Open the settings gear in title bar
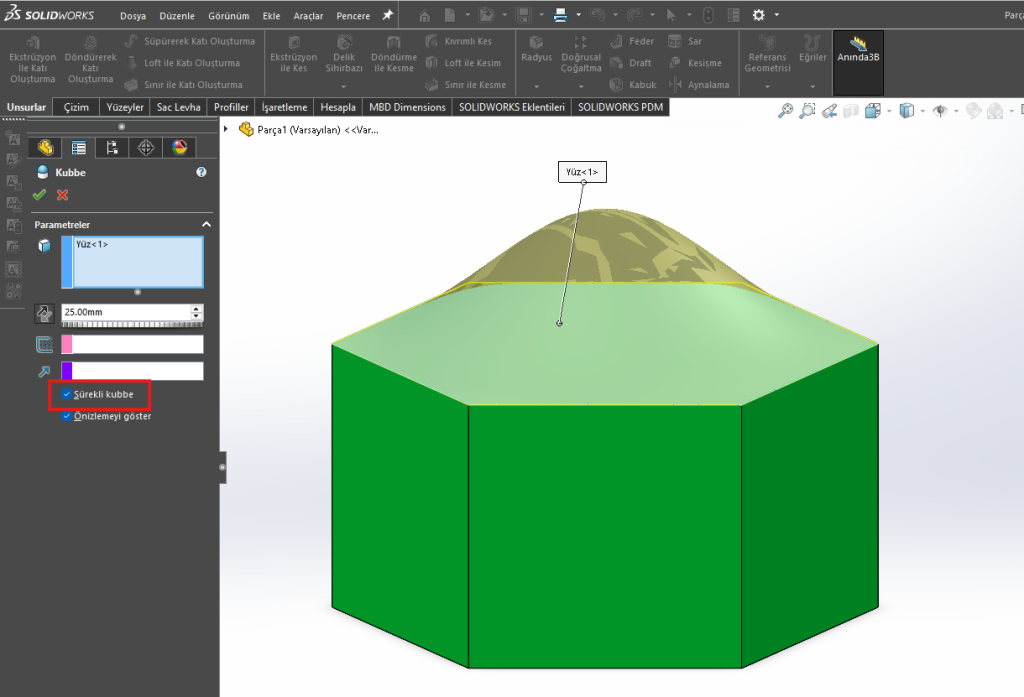1024x697 pixels. click(758, 15)
